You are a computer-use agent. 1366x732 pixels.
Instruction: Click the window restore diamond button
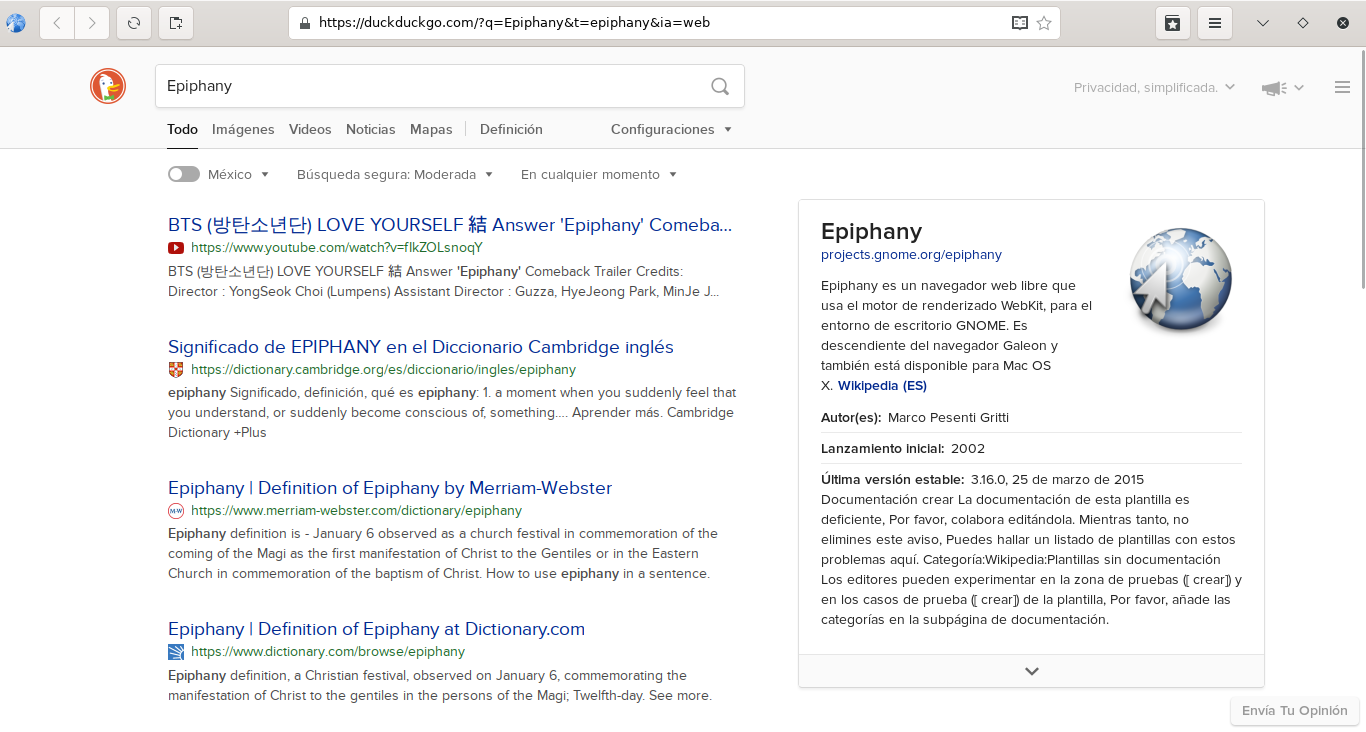(x=1302, y=22)
